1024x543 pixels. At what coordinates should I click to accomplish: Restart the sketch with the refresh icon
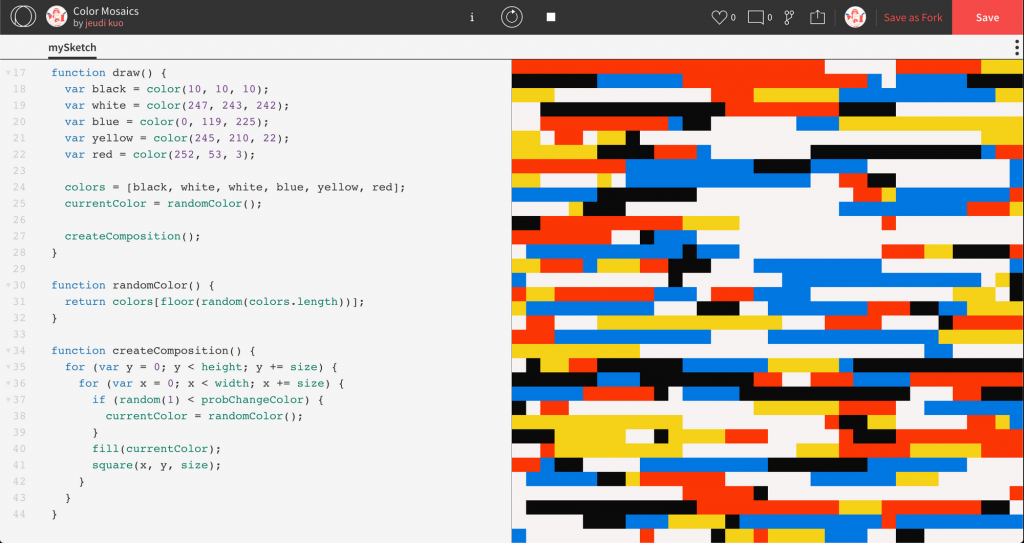(x=511, y=17)
